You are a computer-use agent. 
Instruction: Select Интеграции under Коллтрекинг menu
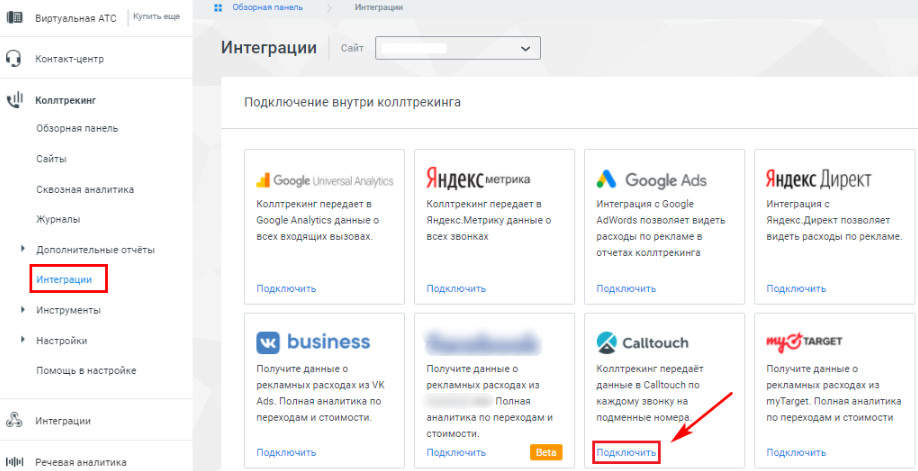click(64, 279)
